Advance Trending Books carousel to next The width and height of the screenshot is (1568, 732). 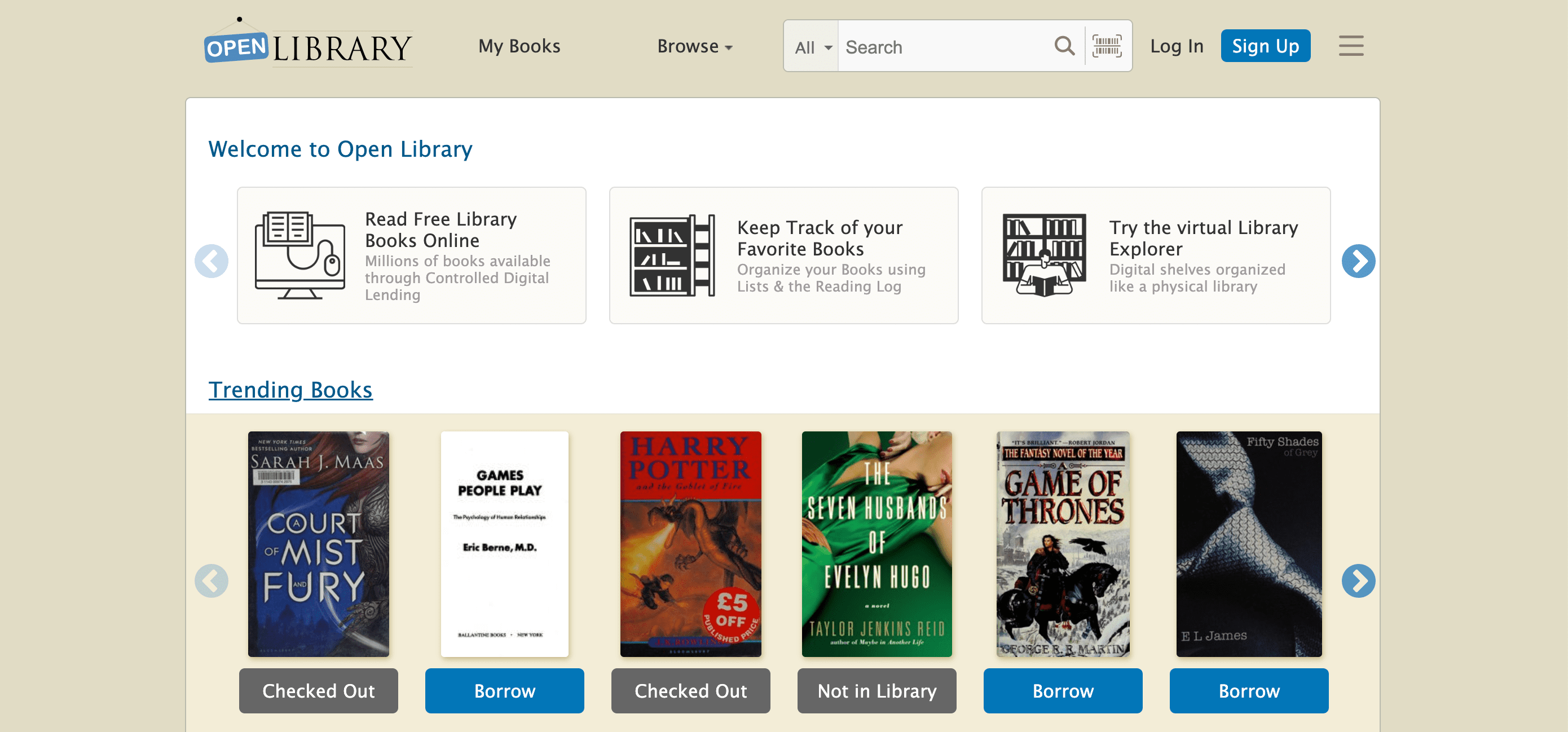tap(1358, 580)
